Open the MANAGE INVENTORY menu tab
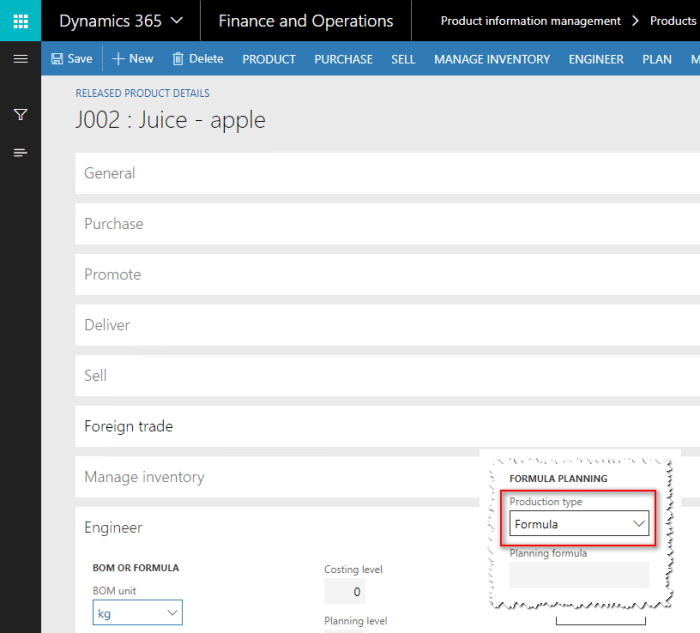The width and height of the screenshot is (700, 633). [x=492, y=59]
